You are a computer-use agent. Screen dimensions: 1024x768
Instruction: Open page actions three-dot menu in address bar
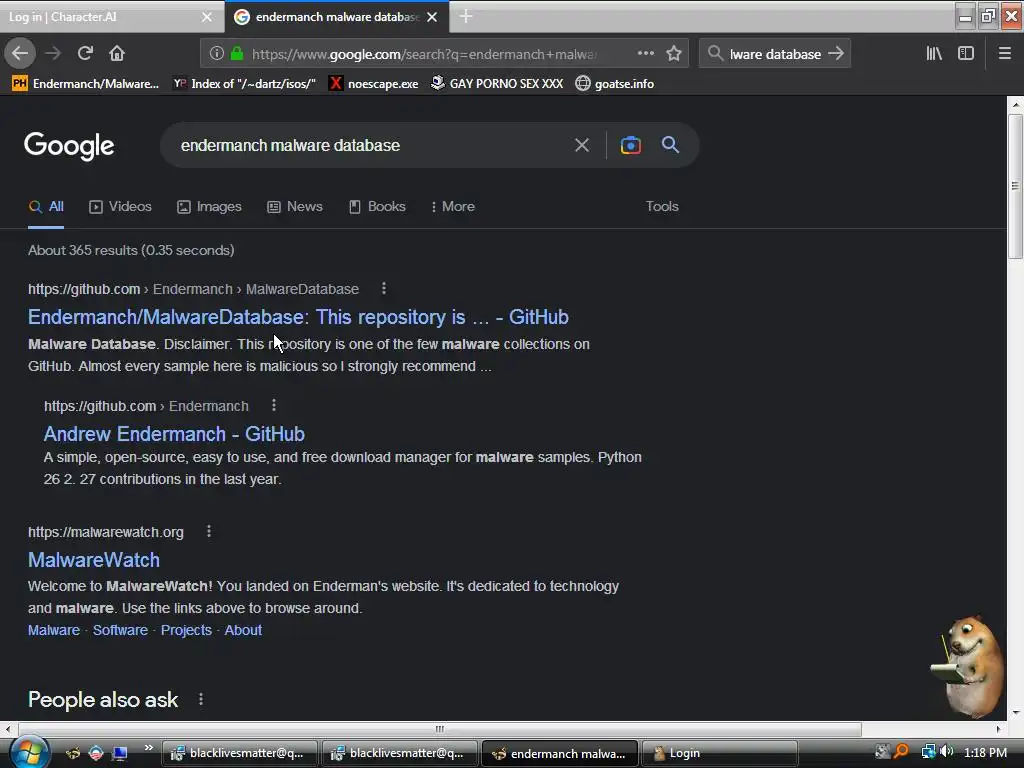645,54
